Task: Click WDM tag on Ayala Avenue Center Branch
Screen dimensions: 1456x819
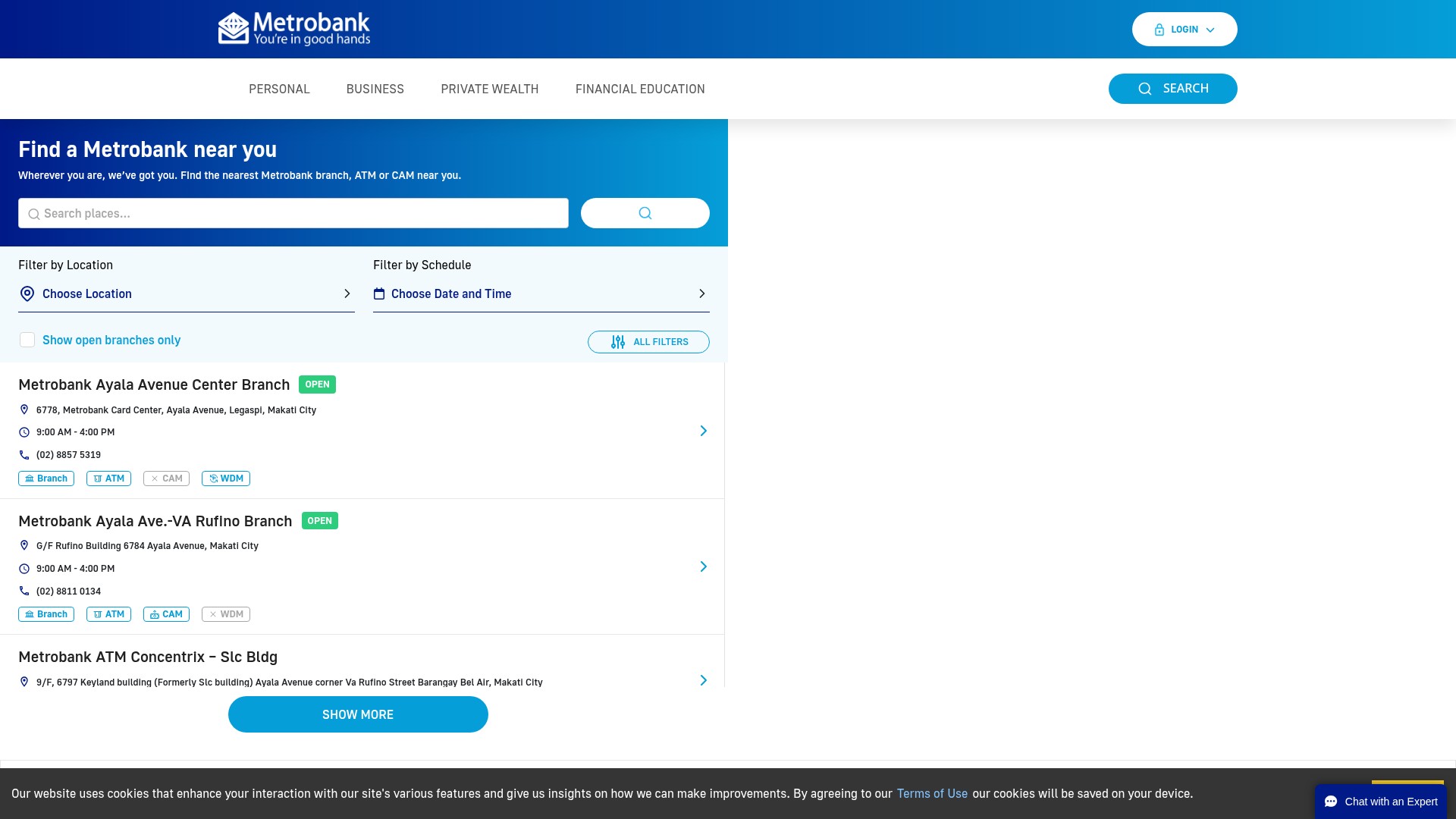Action: (x=226, y=479)
